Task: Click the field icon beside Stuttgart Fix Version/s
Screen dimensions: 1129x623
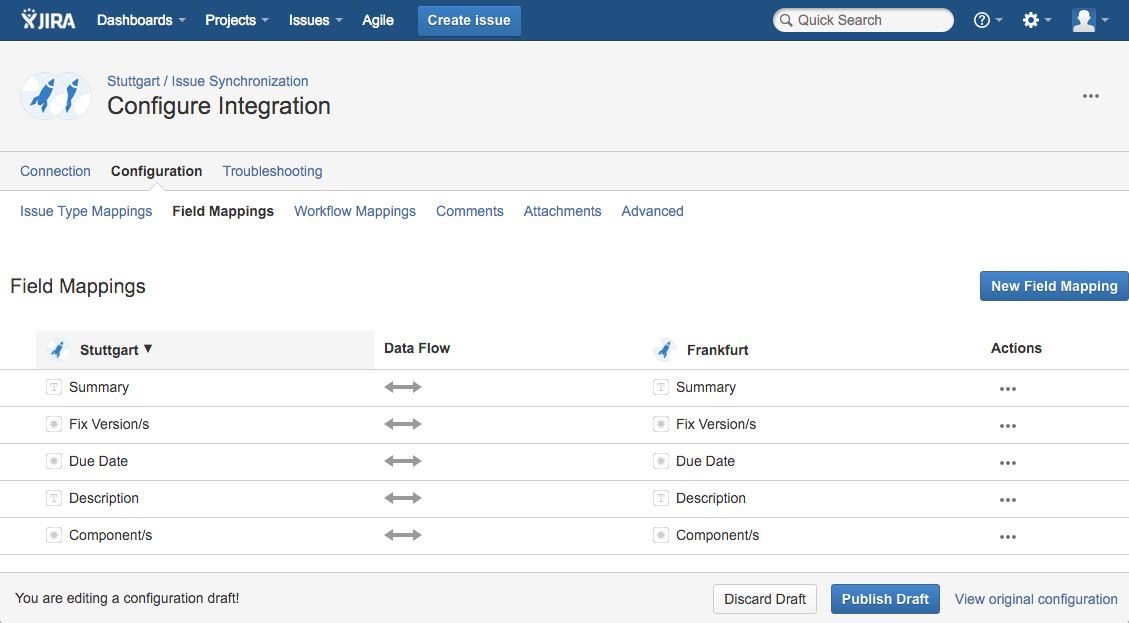Action: coord(54,424)
